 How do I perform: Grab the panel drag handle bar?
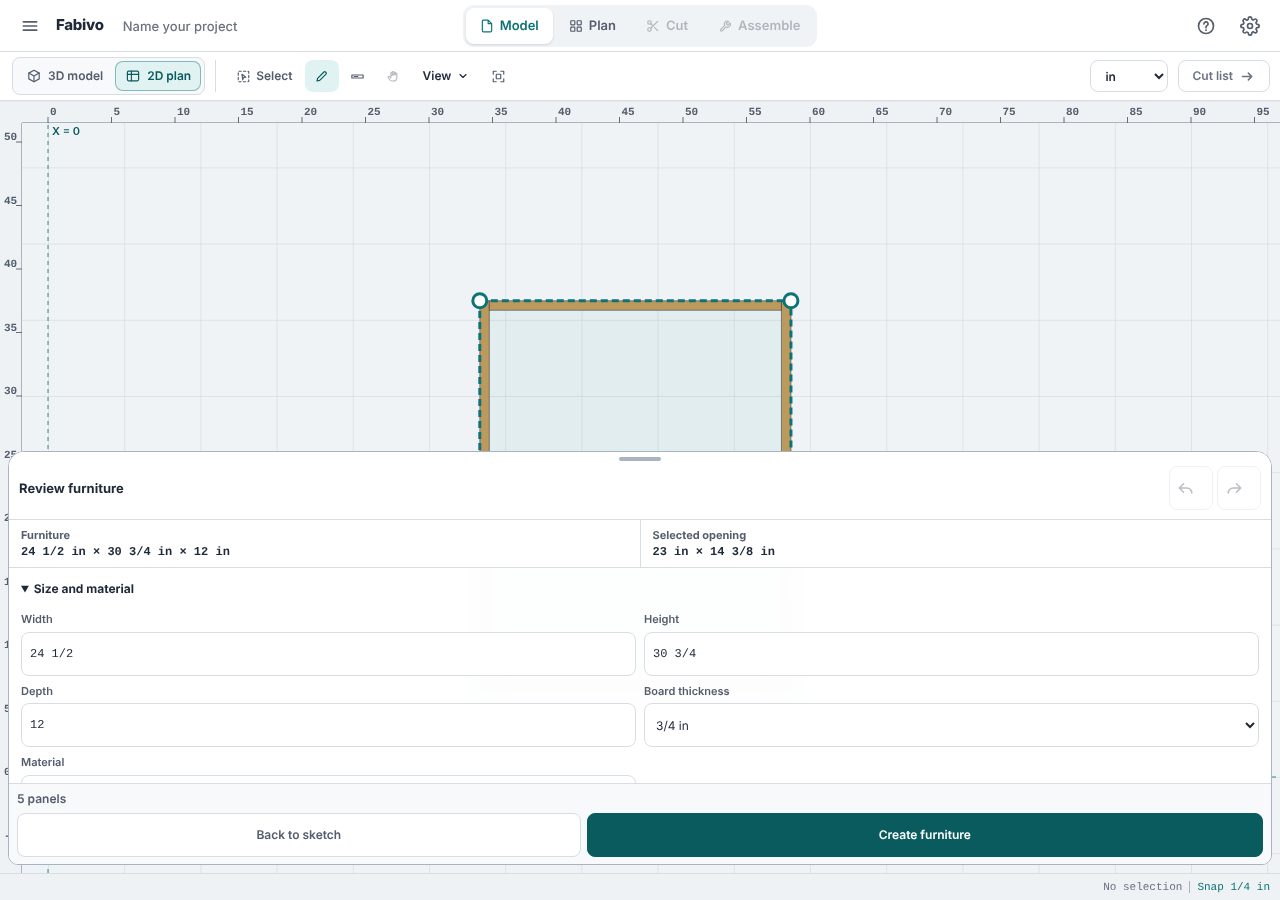click(640, 459)
